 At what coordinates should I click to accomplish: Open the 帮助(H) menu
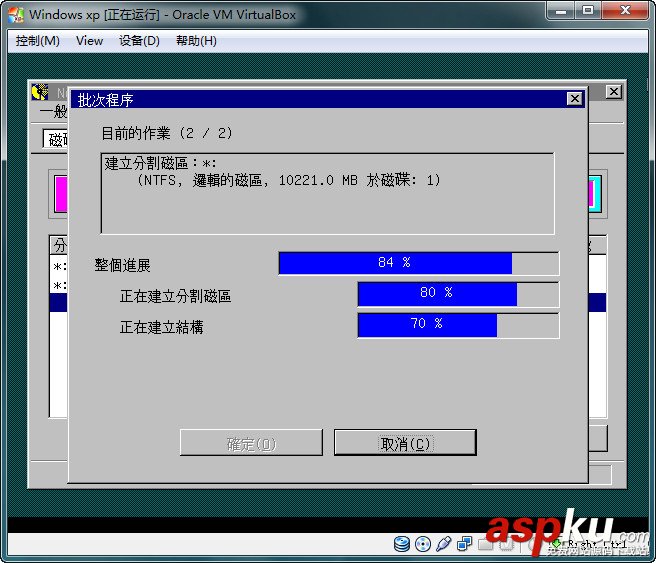[196, 41]
